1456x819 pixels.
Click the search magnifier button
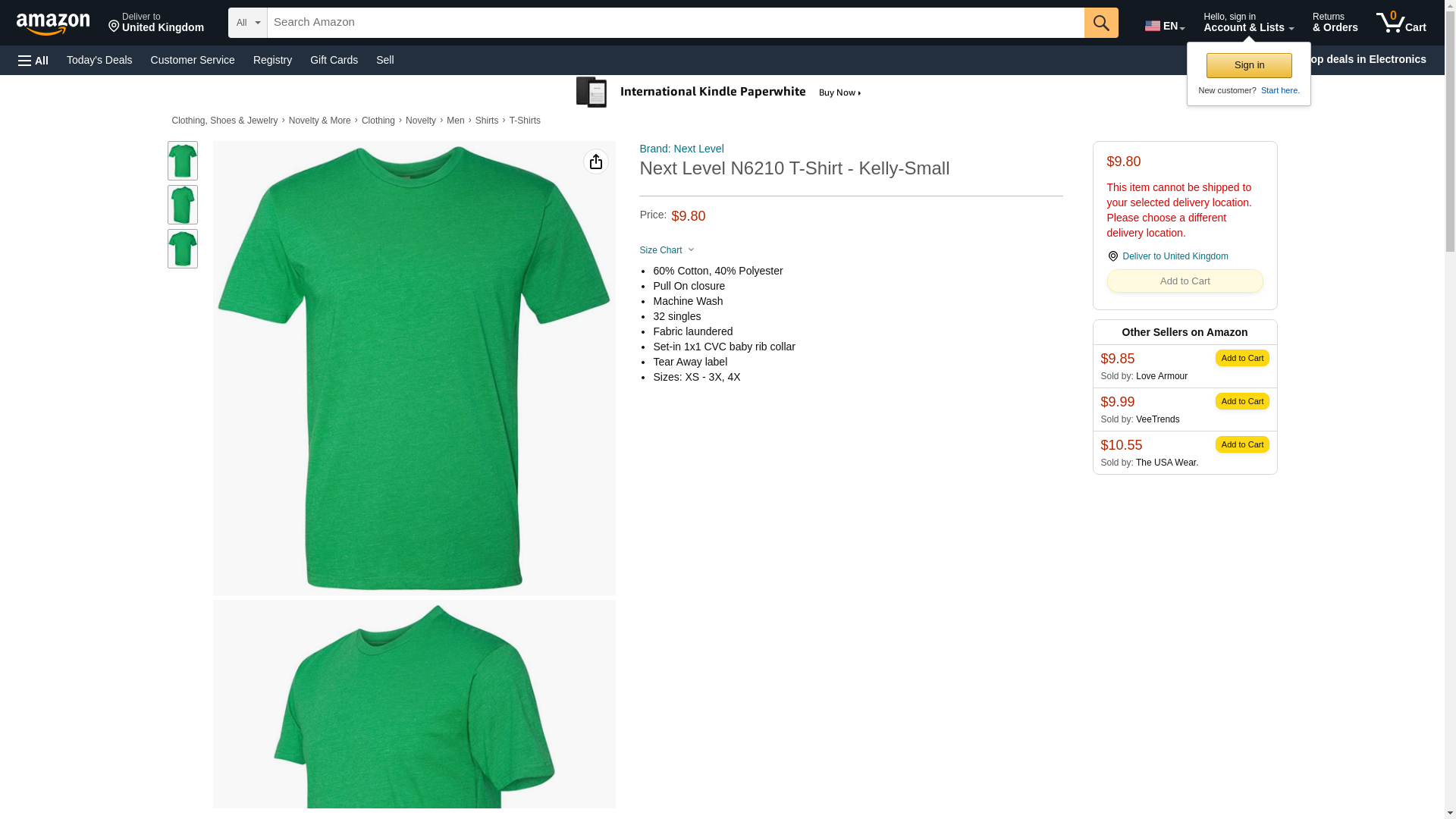(1100, 23)
